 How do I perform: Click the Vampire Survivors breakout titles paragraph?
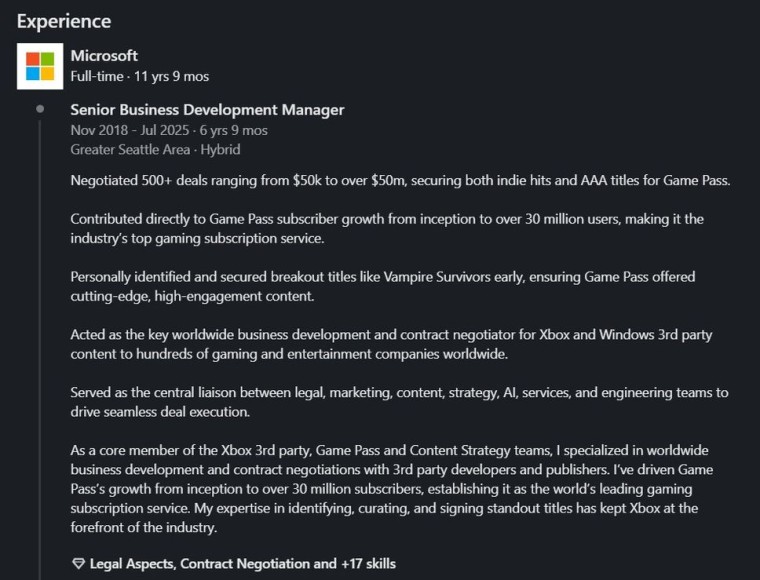383,286
